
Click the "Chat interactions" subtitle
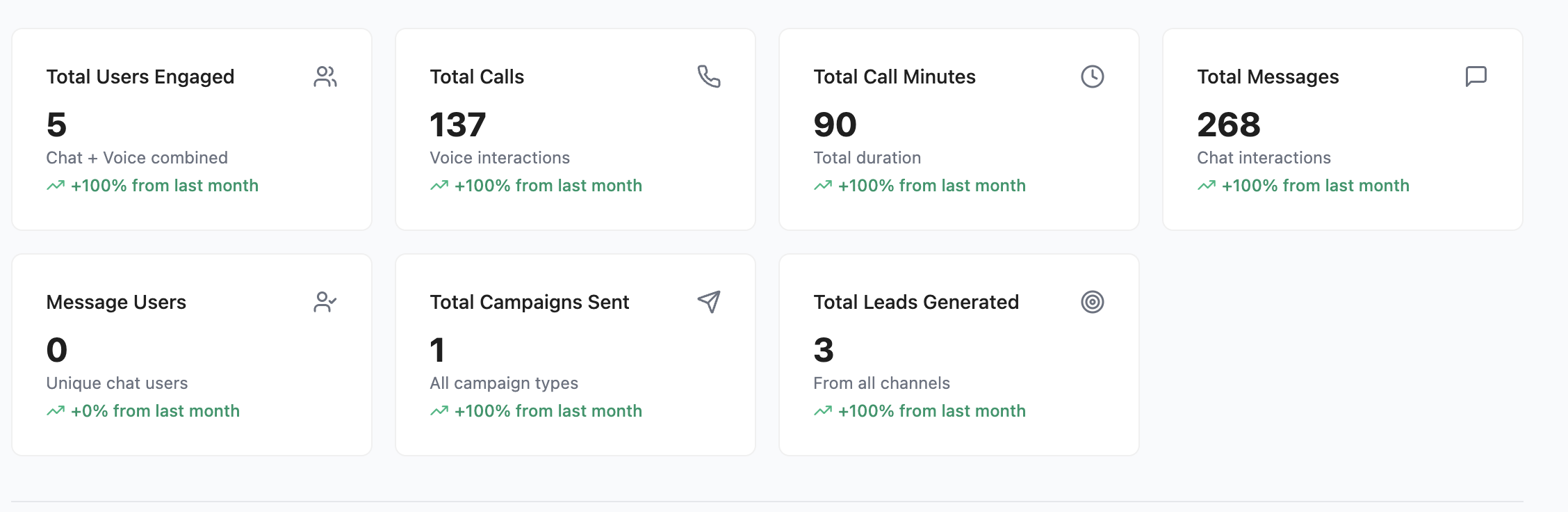click(x=1264, y=158)
